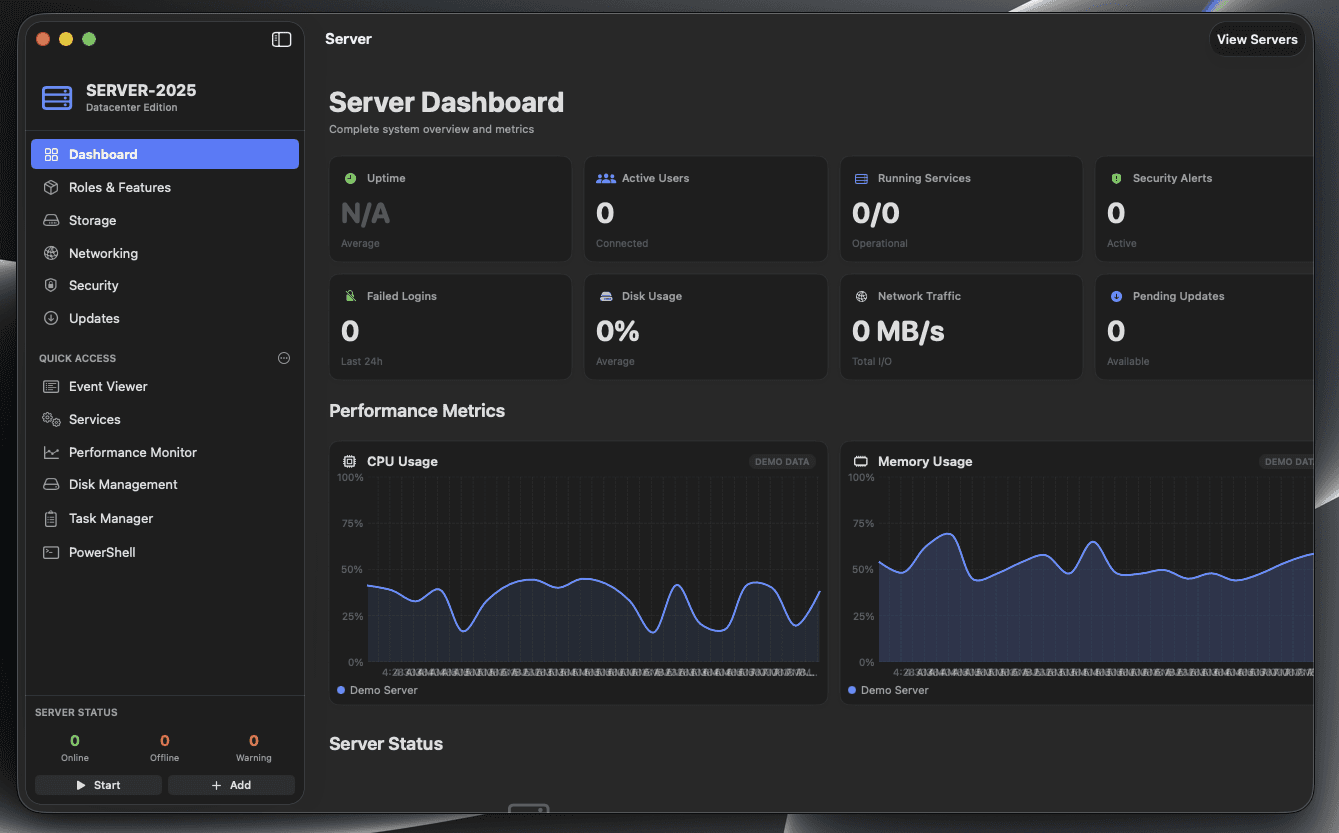Click the Add server button

point(231,785)
